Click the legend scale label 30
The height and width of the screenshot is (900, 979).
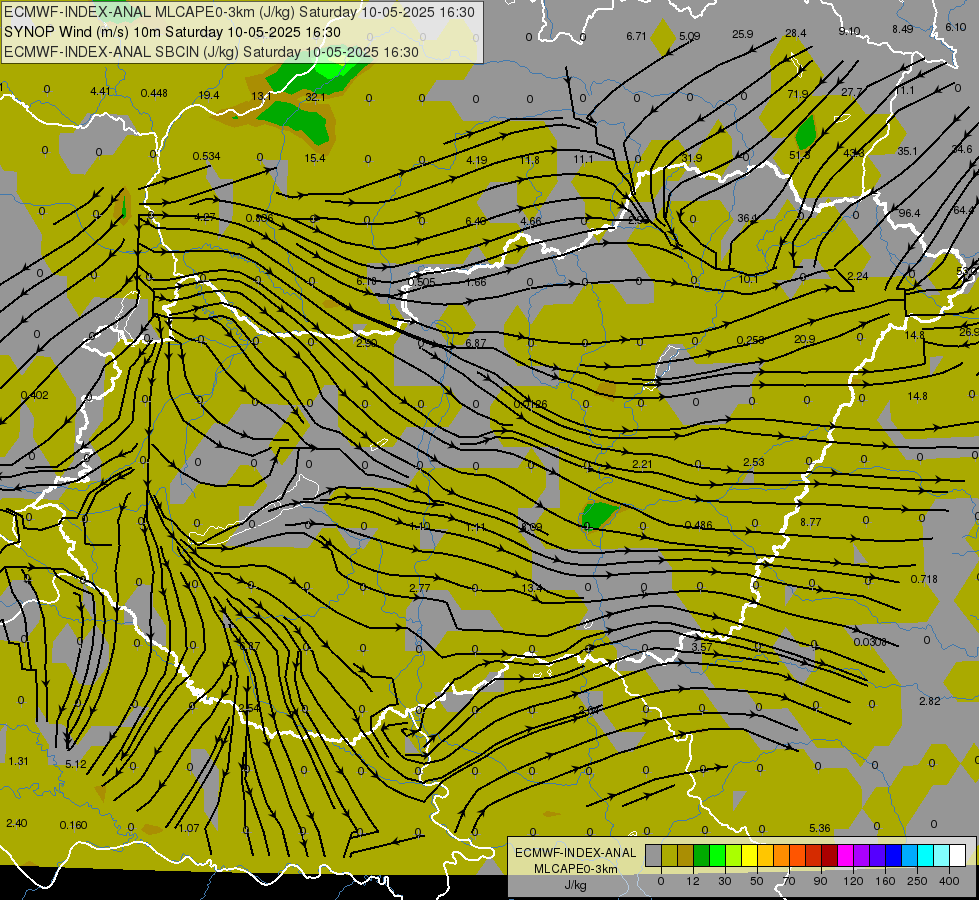click(x=724, y=881)
